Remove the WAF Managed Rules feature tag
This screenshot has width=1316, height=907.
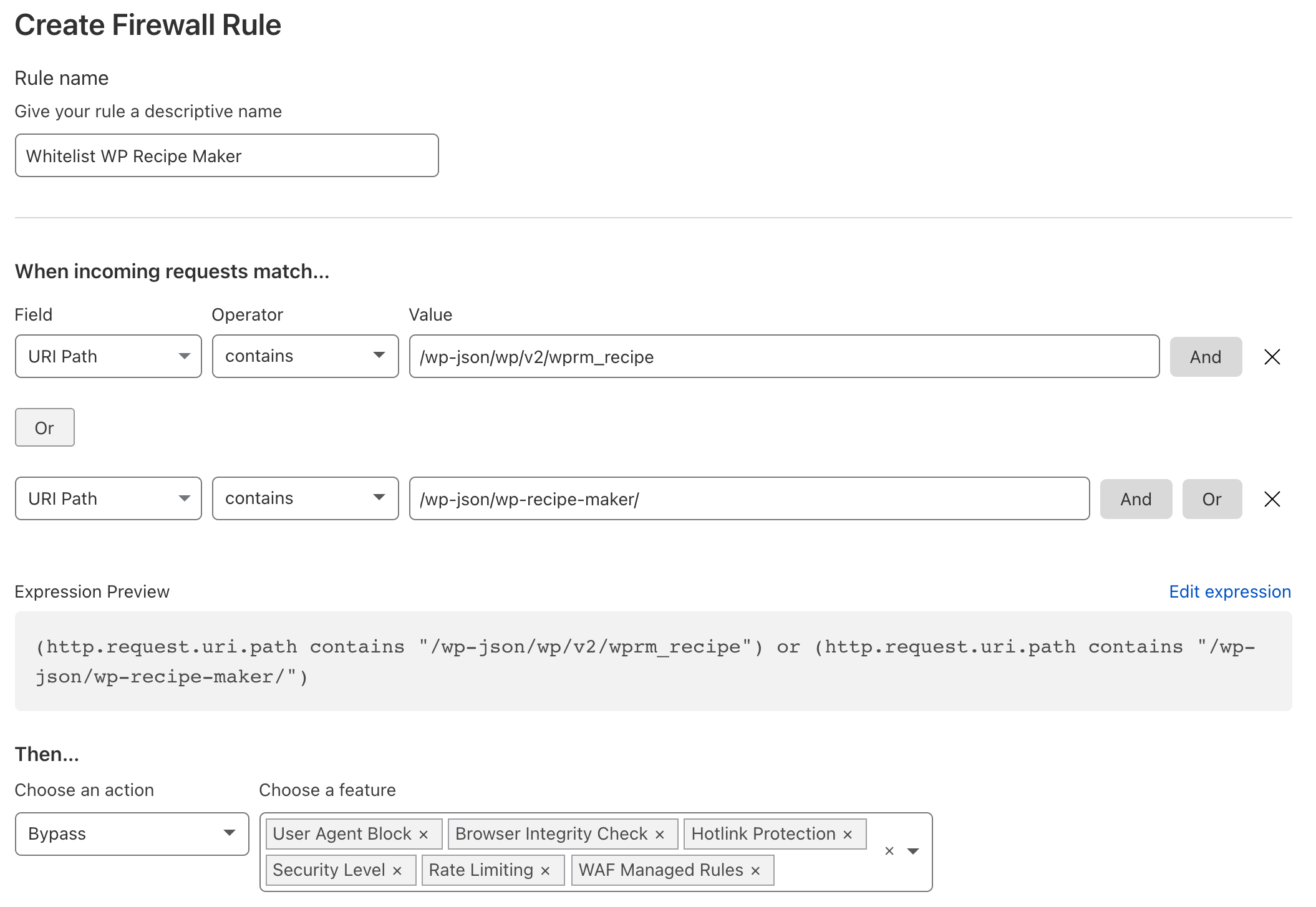point(755,871)
